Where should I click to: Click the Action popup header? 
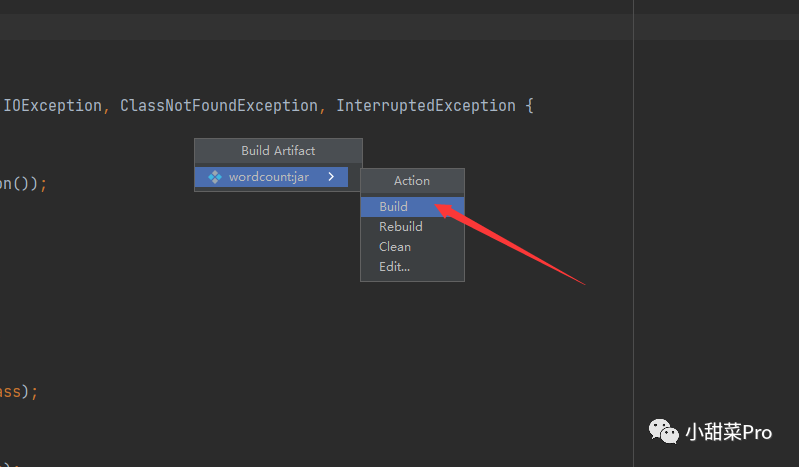(x=412, y=181)
